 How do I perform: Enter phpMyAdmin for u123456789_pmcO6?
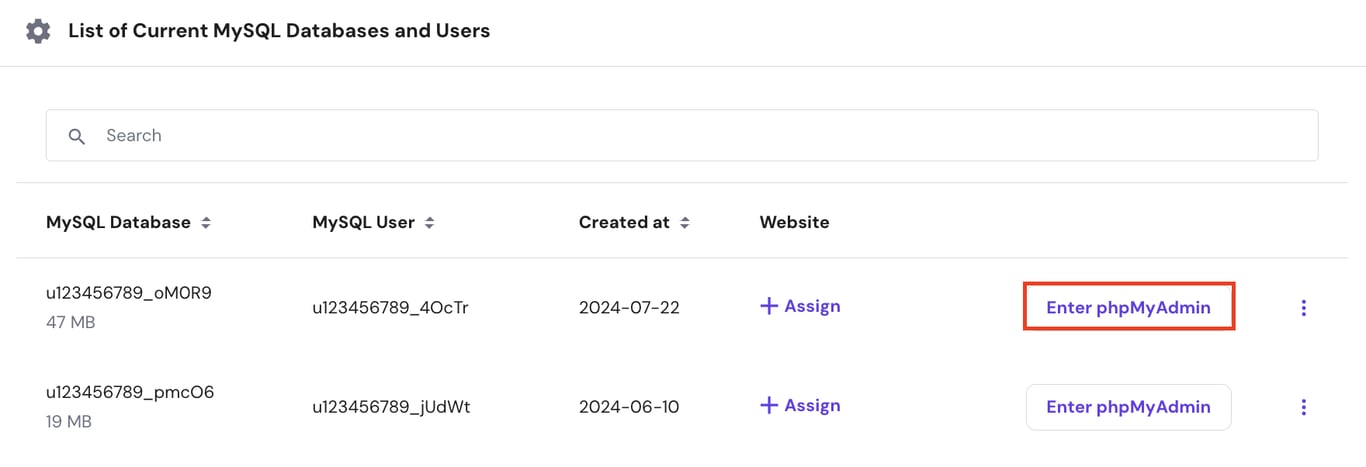(x=1128, y=407)
